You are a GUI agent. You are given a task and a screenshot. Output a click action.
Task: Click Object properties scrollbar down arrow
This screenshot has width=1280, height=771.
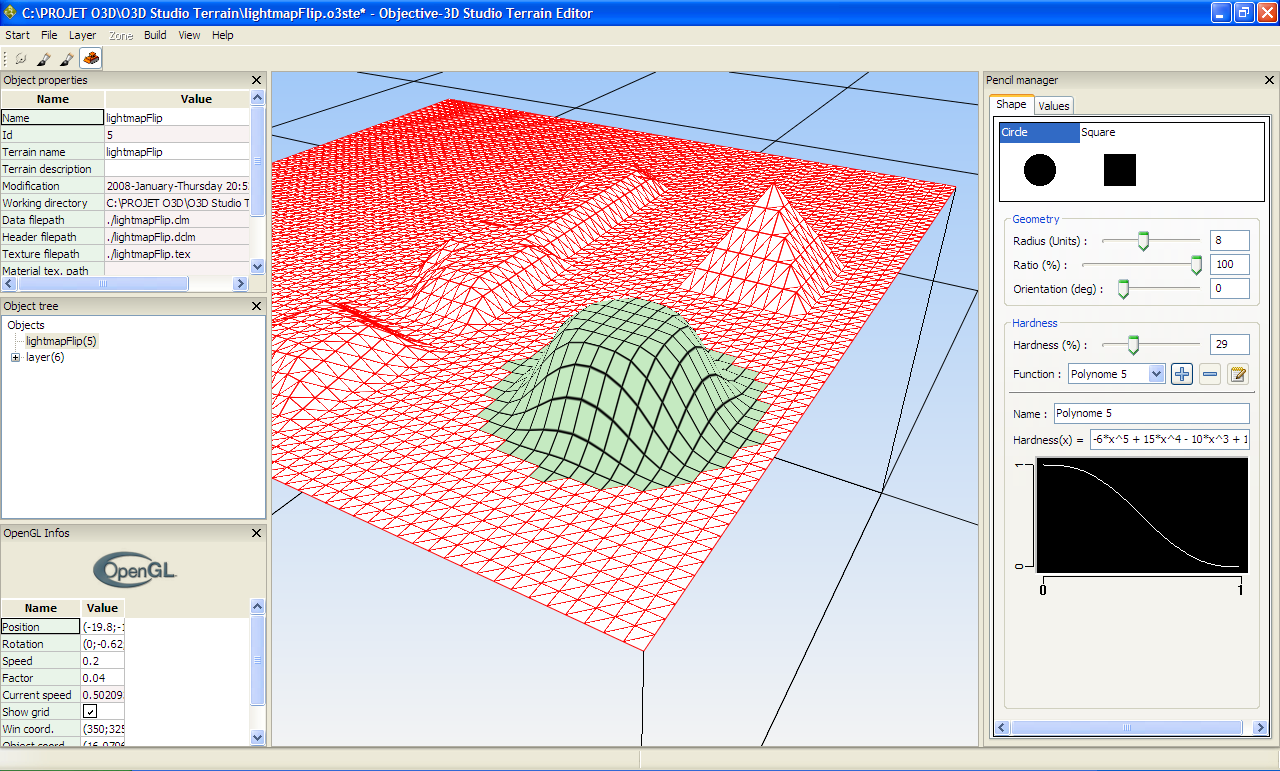tap(257, 266)
